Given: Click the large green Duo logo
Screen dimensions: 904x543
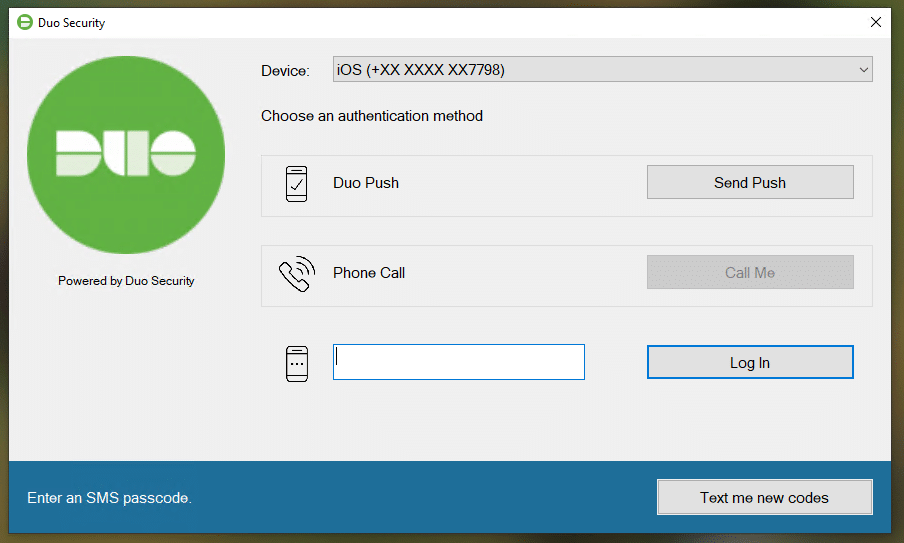Looking at the screenshot, I should coord(126,154).
